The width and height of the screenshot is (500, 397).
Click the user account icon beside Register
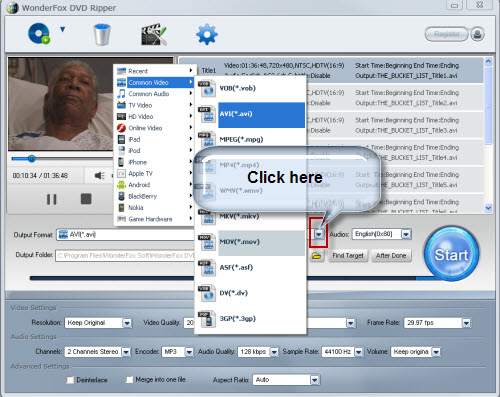point(477,34)
